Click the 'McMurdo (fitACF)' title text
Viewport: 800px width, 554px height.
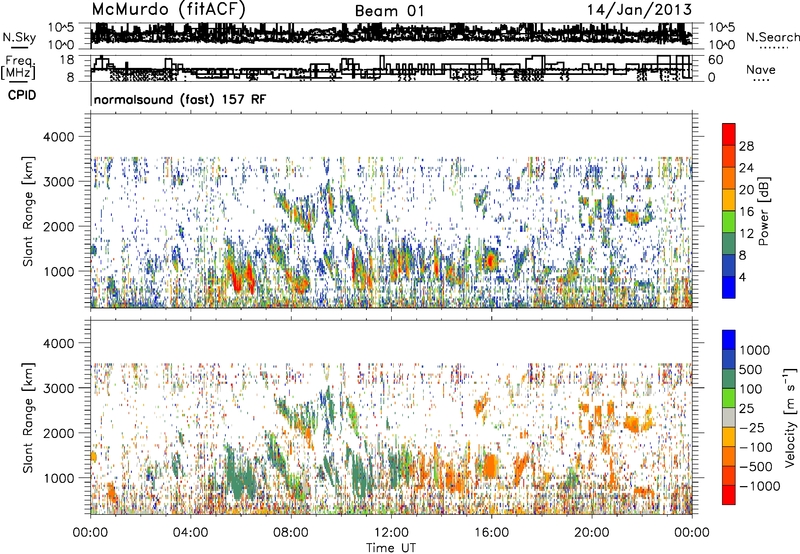pyautogui.click(x=168, y=10)
